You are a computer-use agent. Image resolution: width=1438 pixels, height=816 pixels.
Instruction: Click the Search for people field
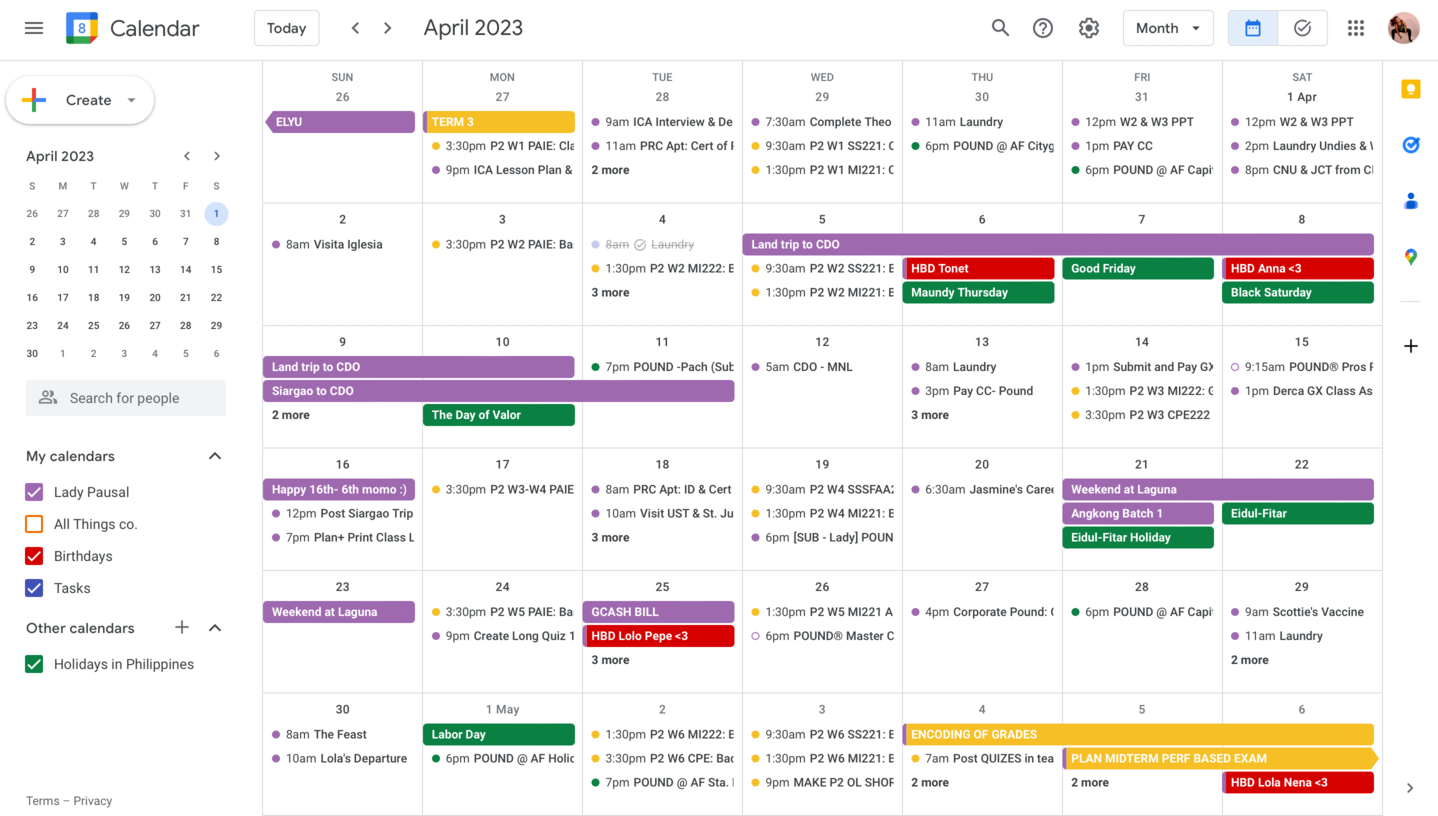(126, 398)
